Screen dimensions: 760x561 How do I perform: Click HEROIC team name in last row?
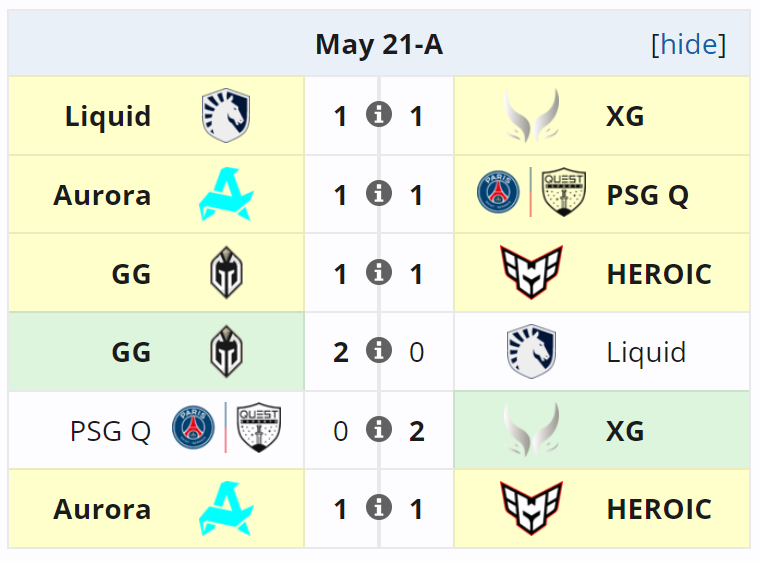(x=658, y=509)
